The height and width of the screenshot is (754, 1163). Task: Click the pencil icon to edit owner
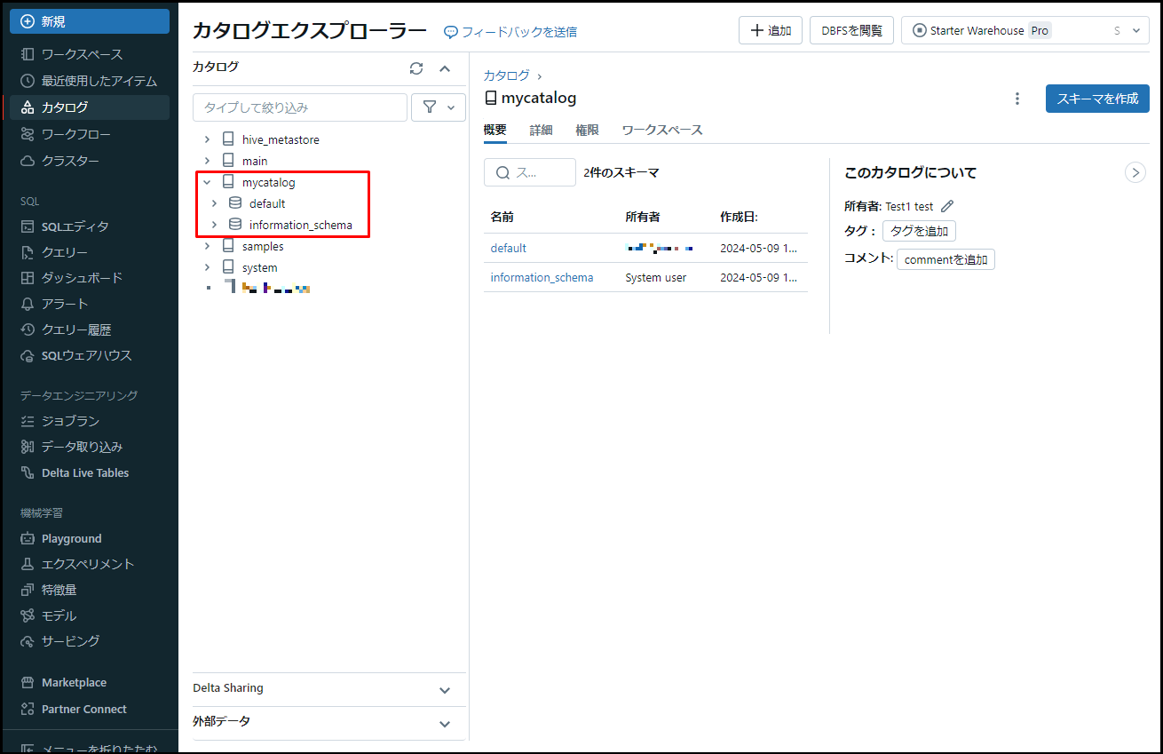(947, 206)
